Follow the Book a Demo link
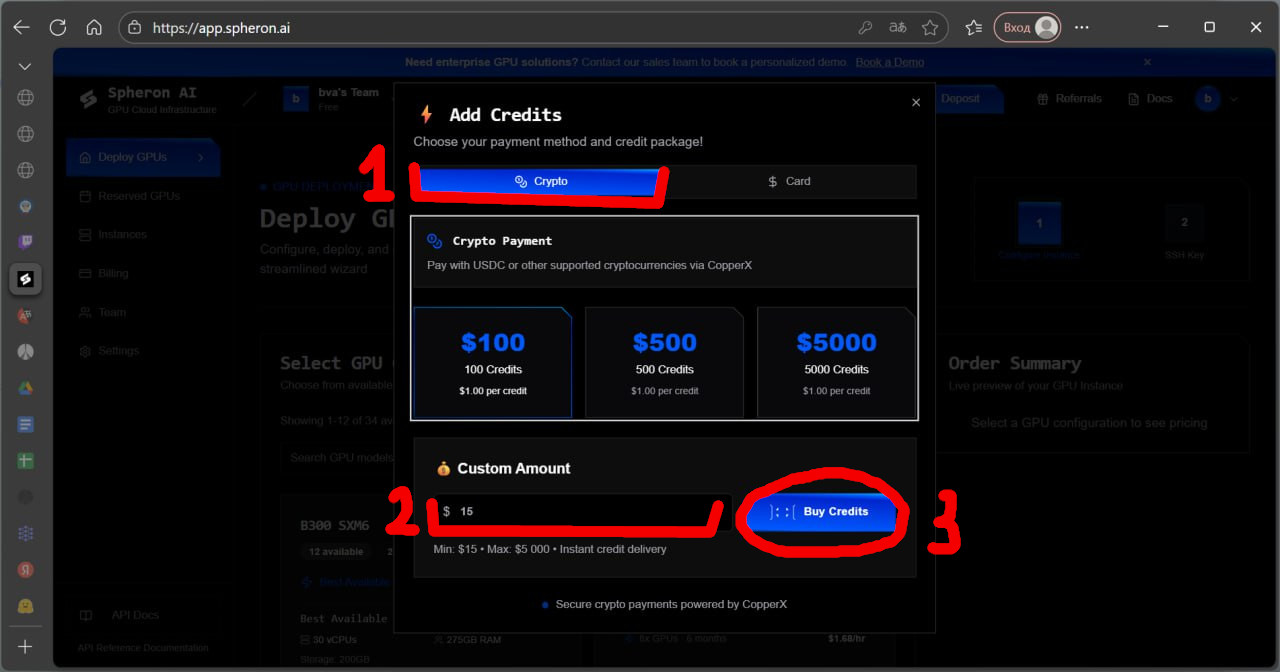1280x672 pixels. 890,62
